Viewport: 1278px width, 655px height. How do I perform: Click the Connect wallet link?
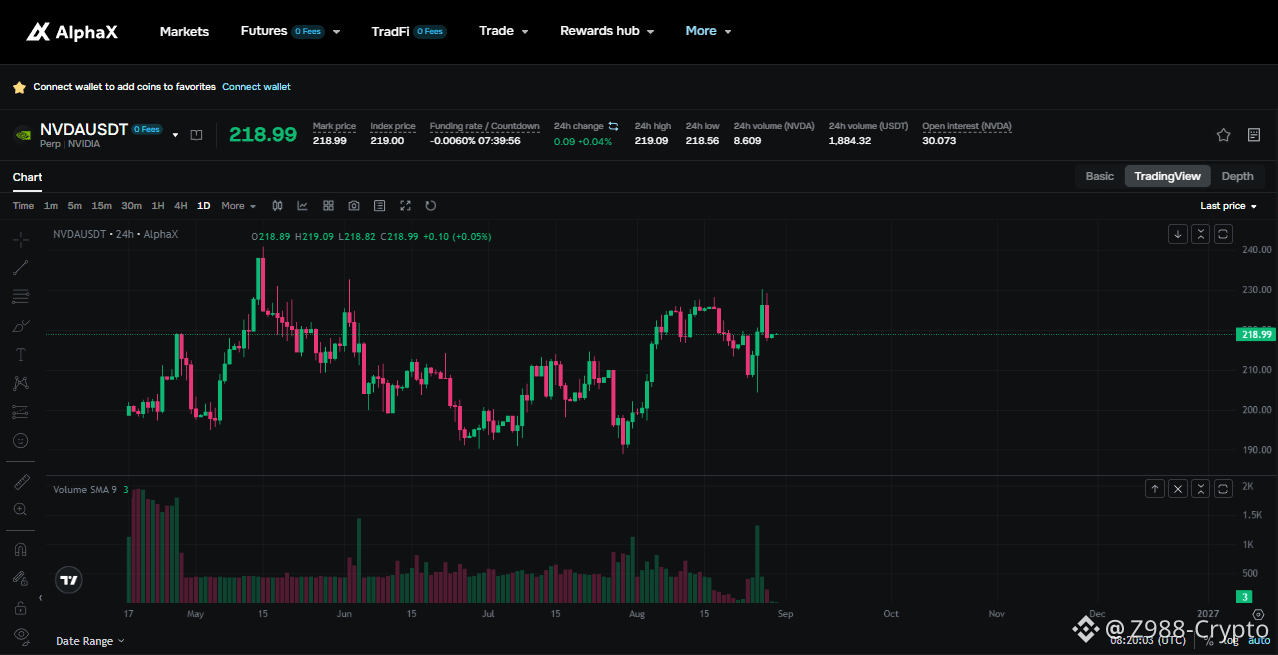point(256,87)
